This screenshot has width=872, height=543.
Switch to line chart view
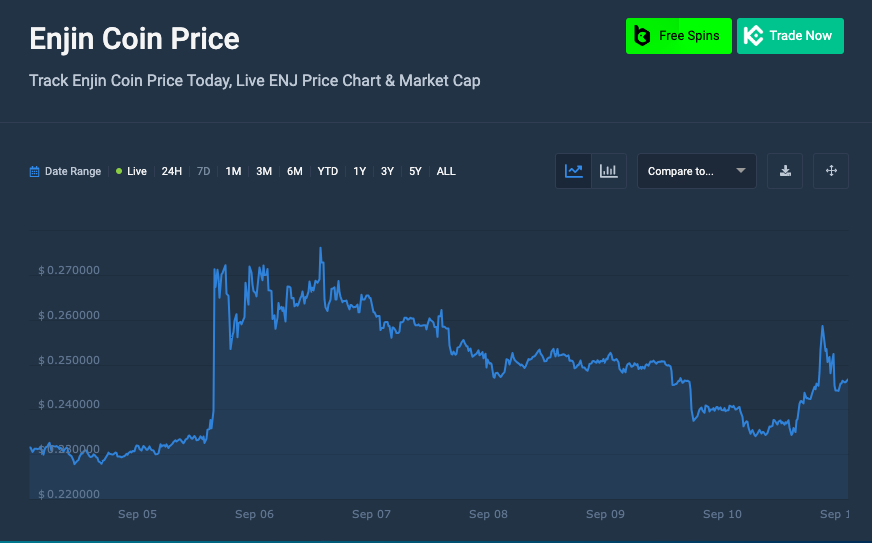pos(574,171)
